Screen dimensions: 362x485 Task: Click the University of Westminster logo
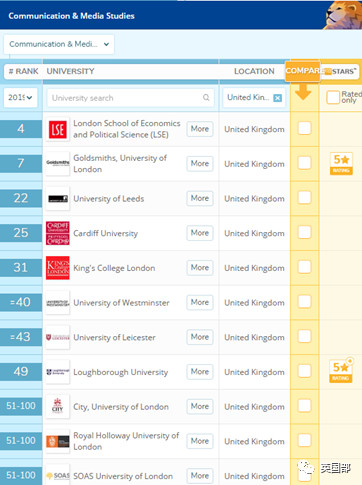pos(58,303)
